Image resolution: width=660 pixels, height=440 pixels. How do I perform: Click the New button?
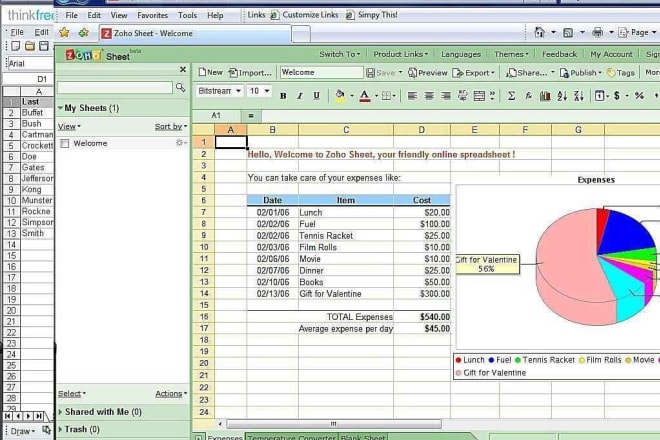click(x=210, y=72)
